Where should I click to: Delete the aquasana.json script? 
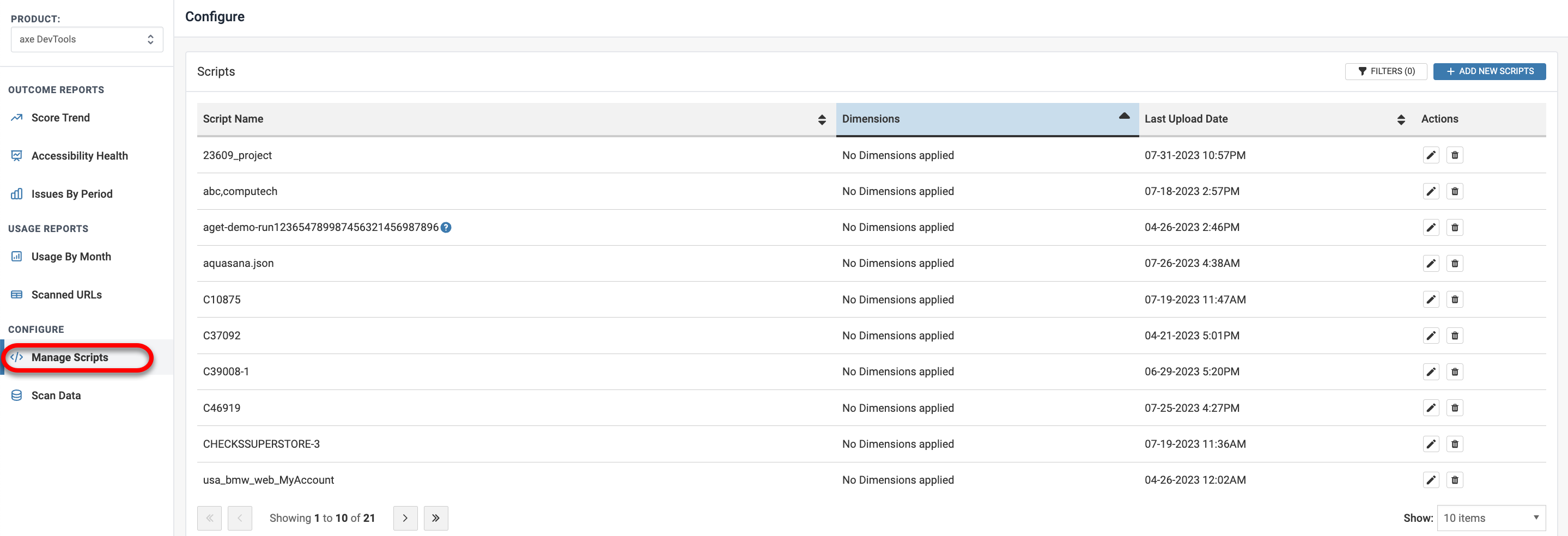tap(1454, 264)
